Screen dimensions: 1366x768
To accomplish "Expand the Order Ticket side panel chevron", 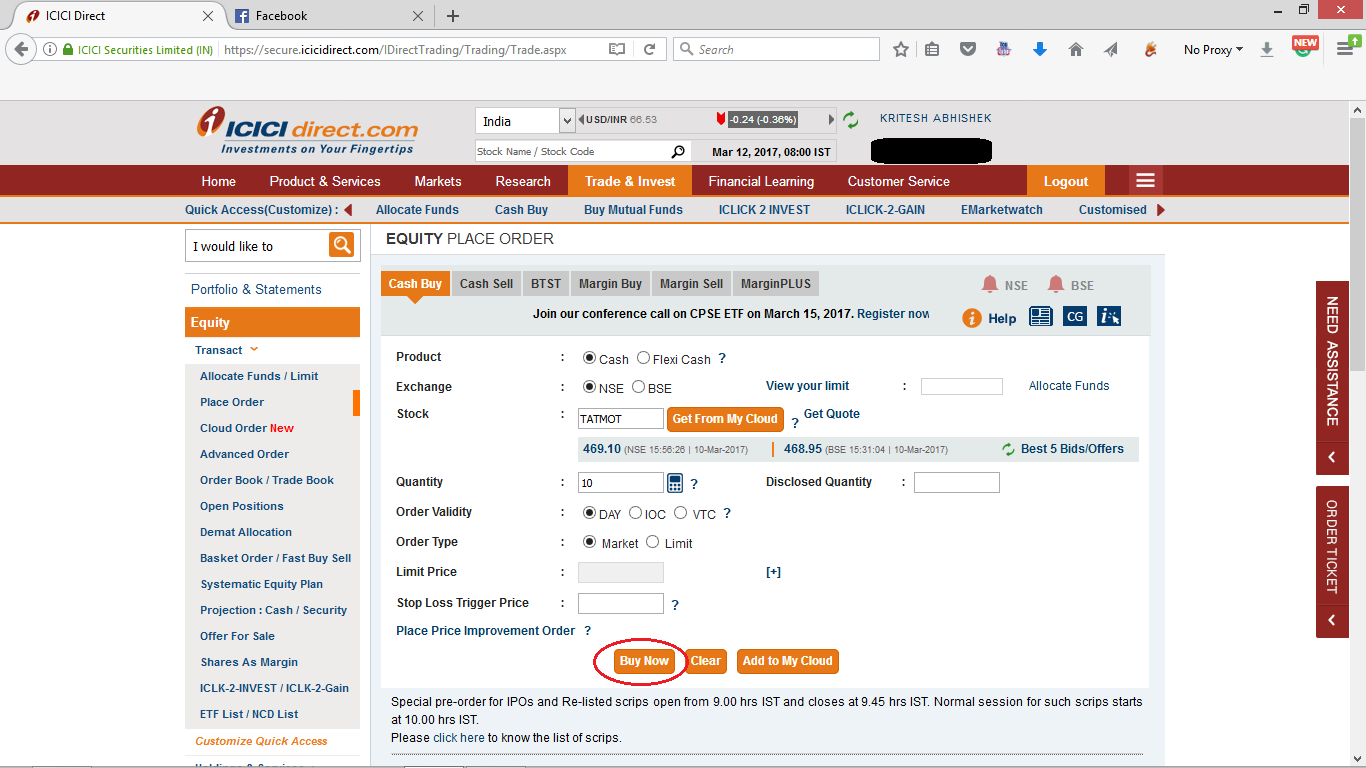I will click(1331, 621).
